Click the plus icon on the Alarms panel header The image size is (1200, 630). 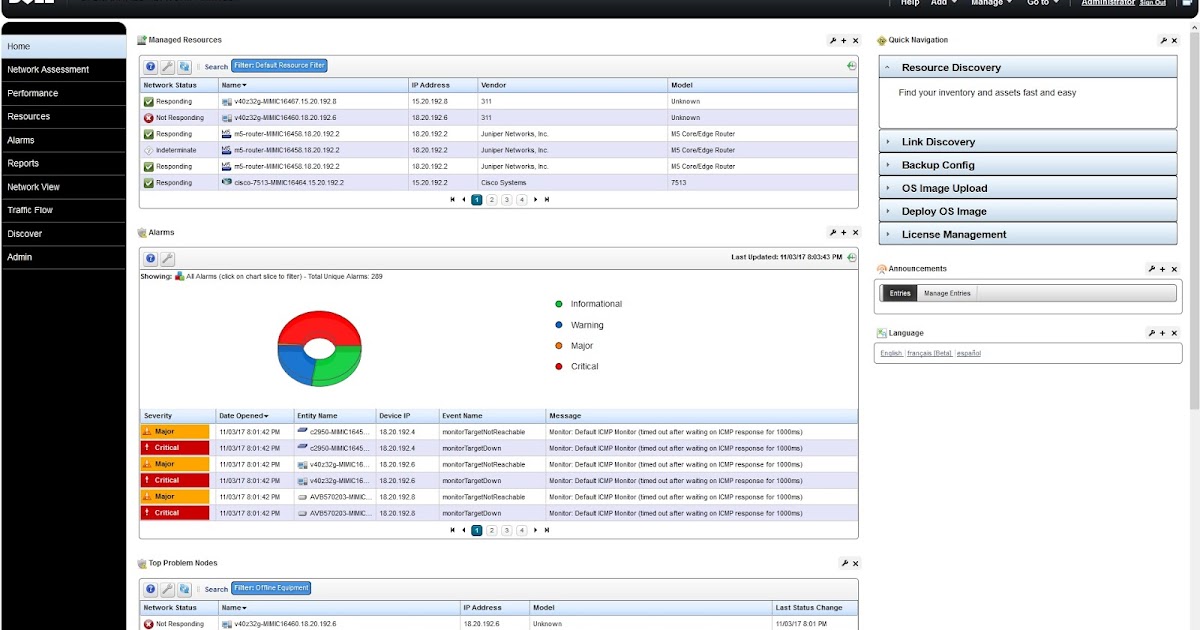click(x=845, y=231)
